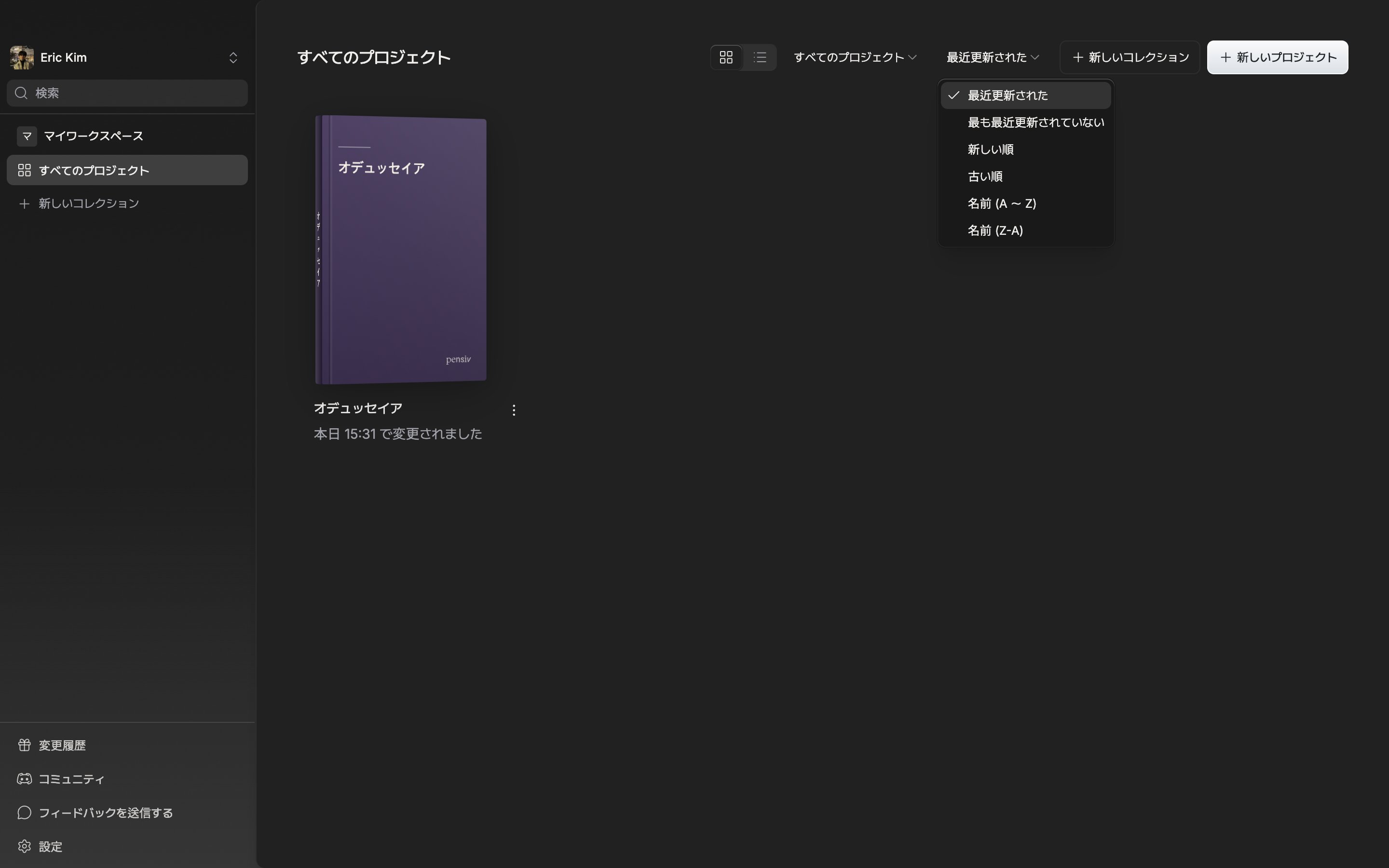Click the オデュッセイア project title text

[358, 408]
